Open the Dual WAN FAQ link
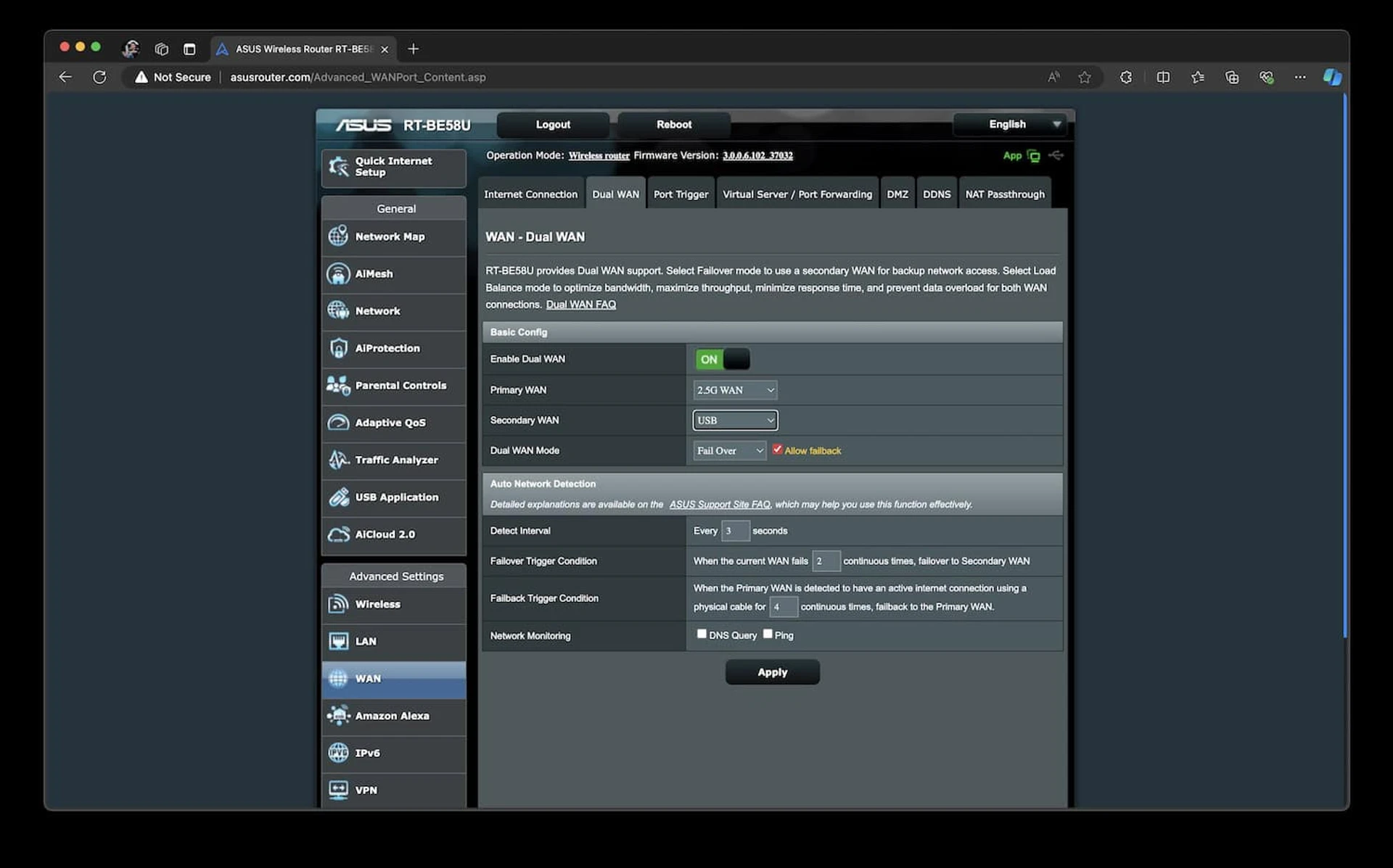 tap(580, 305)
